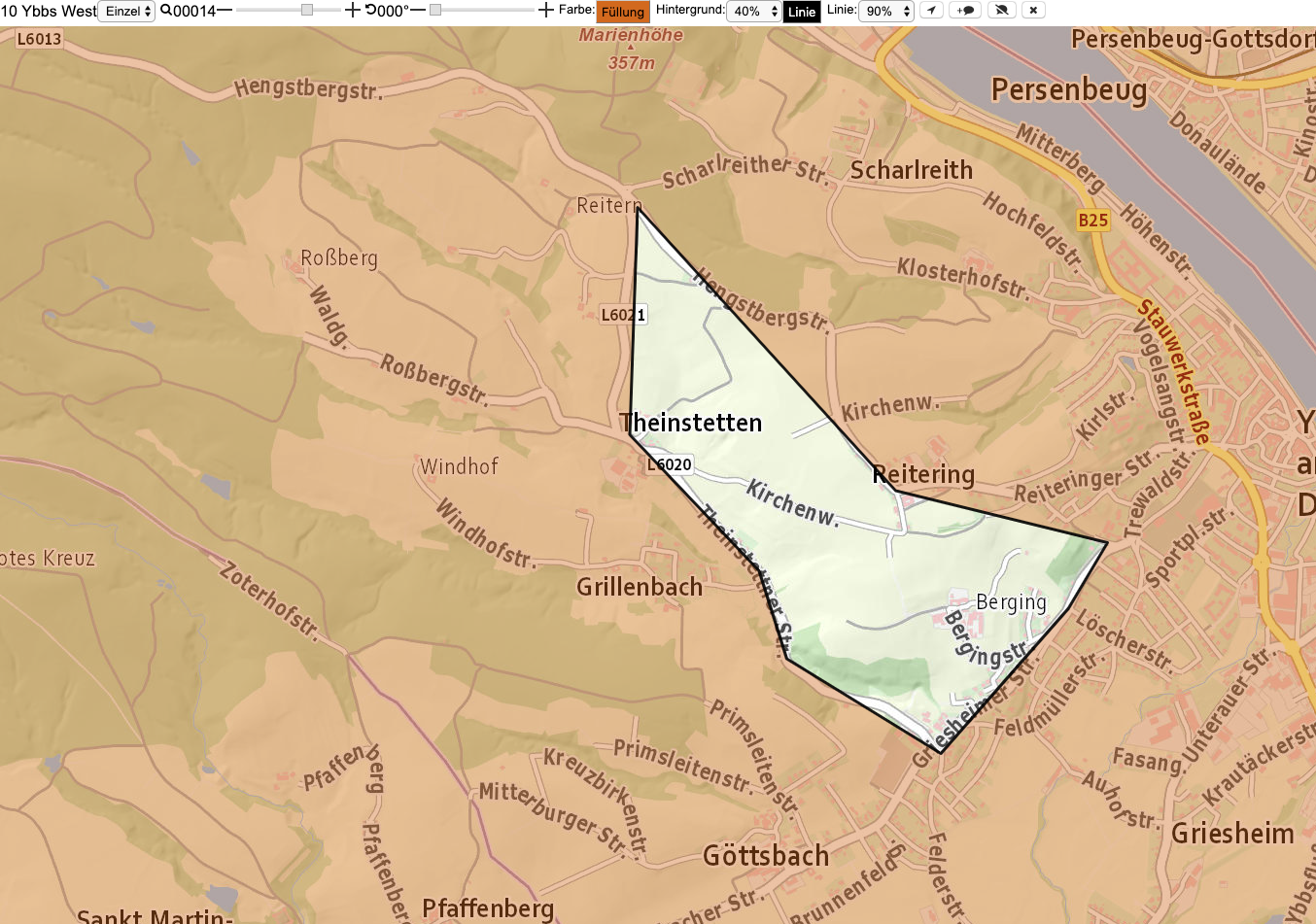Image resolution: width=1316 pixels, height=924 pixels.
Task: Open the Einzel dropdown
Action: (x=127, y=12)
